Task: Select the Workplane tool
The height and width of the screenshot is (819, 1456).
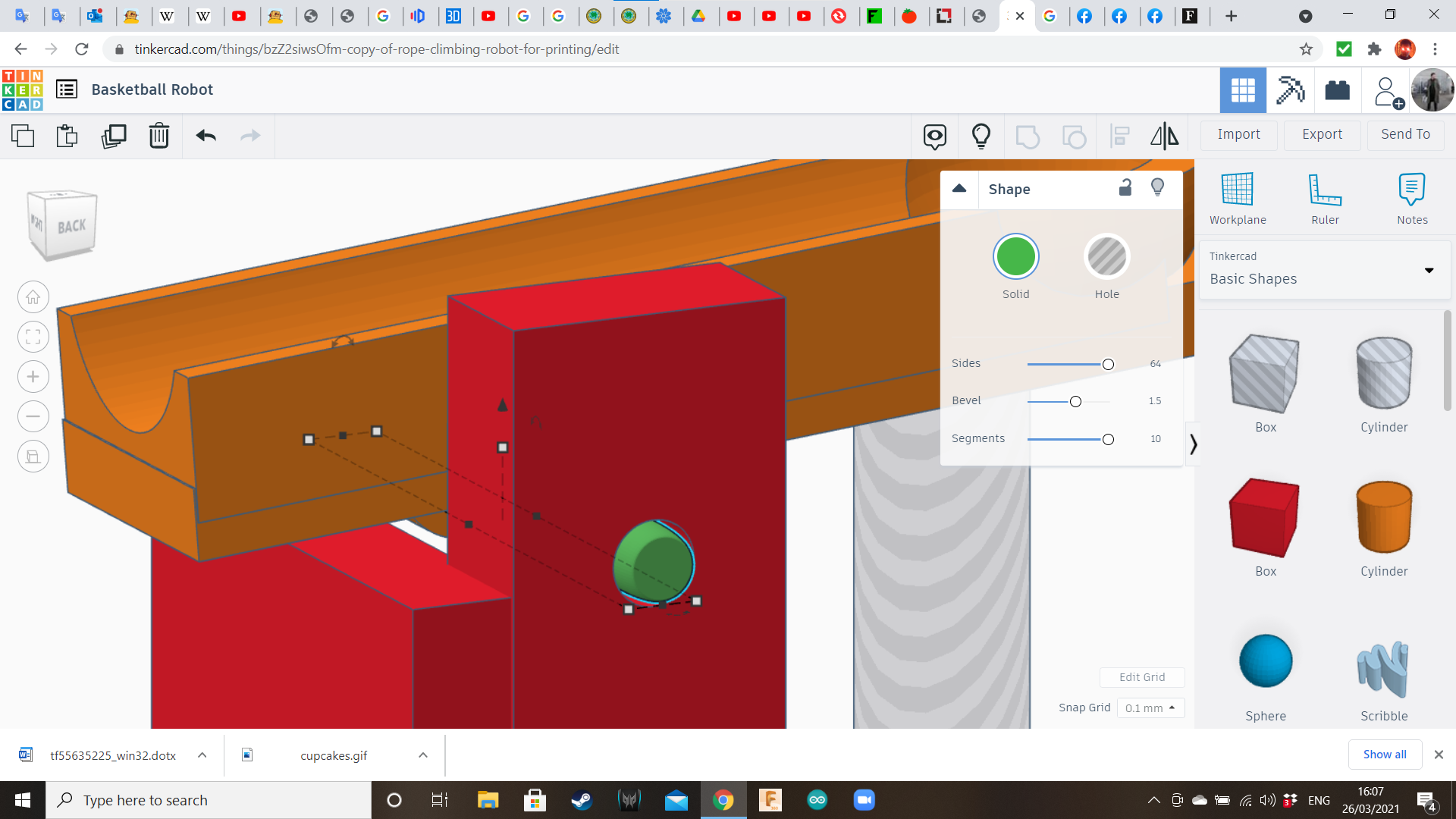Action: [1238, 198]
